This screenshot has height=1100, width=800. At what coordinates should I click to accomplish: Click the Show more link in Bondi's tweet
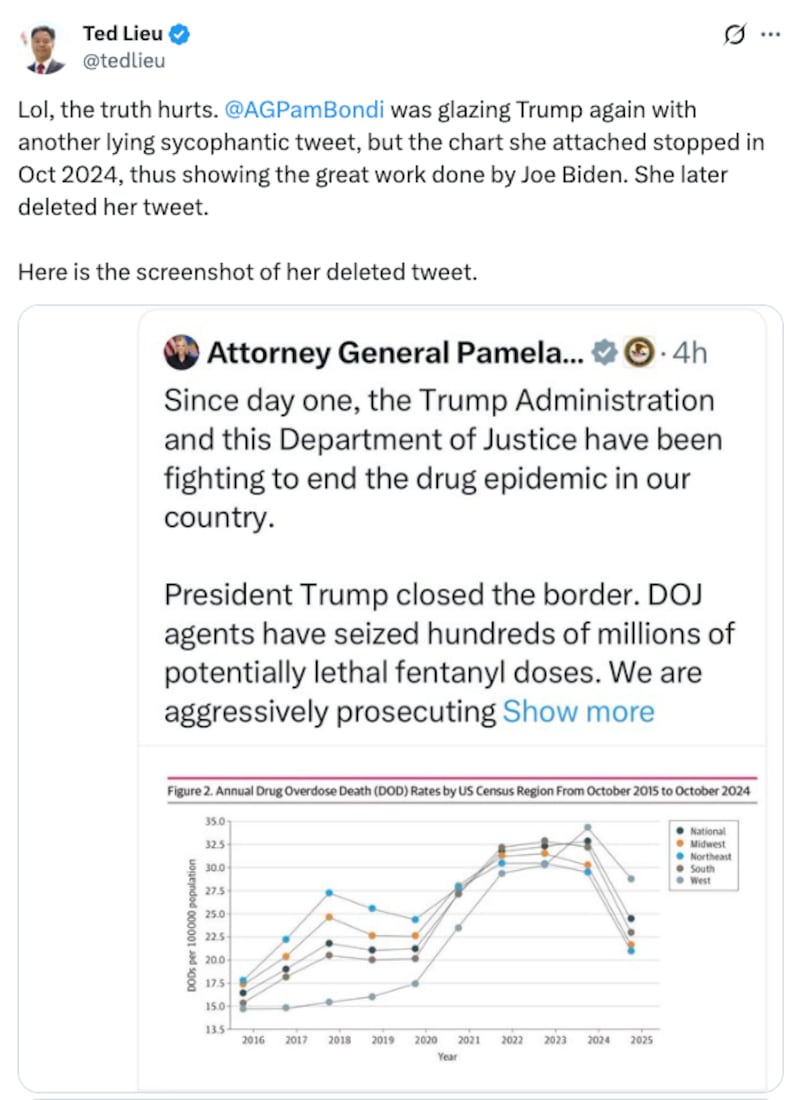coord(578,711)
